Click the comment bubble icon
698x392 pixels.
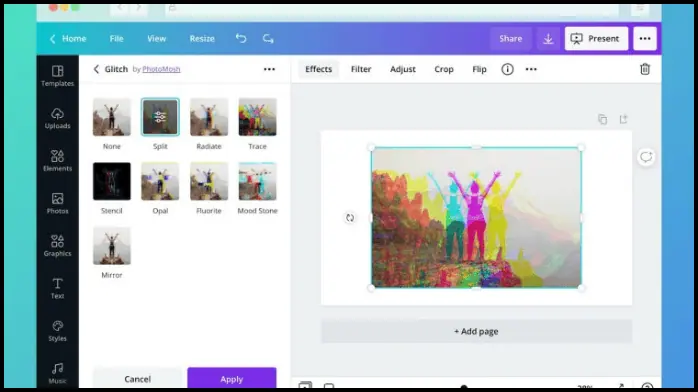tap(646, 157)
